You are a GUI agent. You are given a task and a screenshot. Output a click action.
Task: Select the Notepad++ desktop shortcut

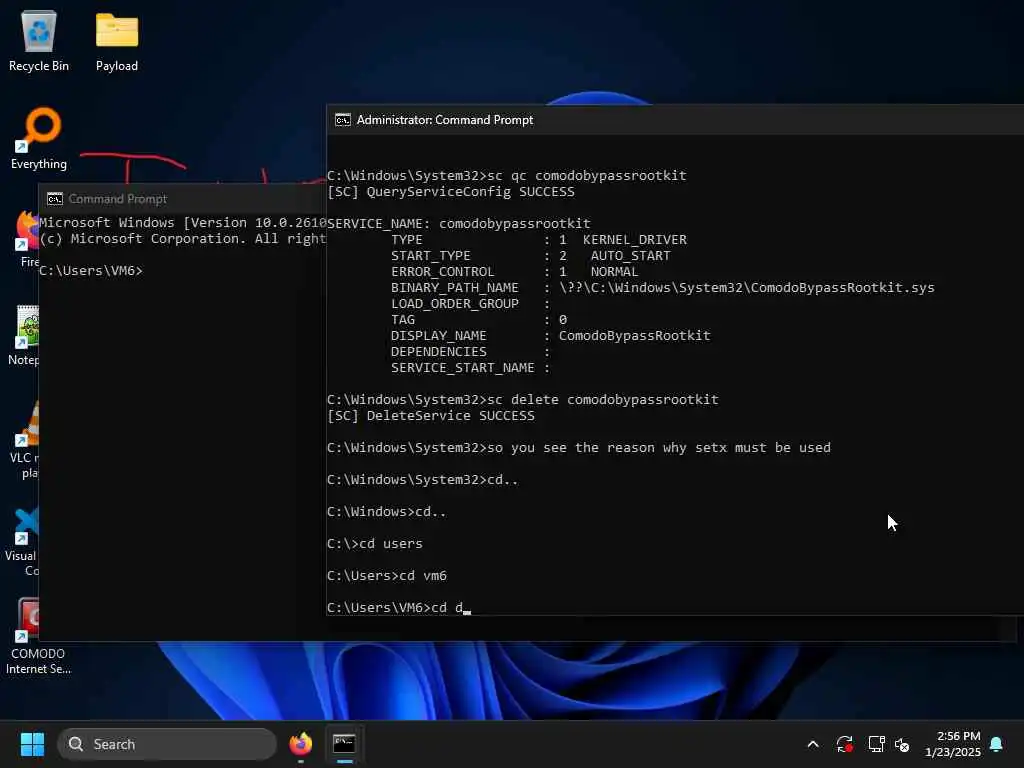[x=25, y=334]
